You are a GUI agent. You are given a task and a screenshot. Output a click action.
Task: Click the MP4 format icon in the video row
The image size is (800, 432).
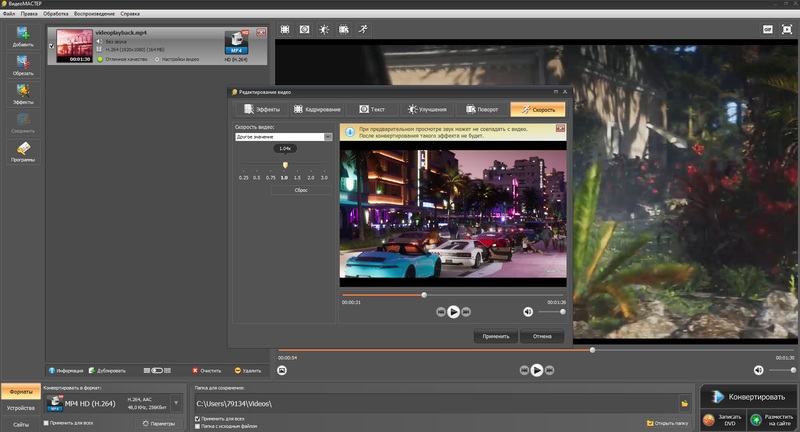pyautogui.click(x=236, y=43)
